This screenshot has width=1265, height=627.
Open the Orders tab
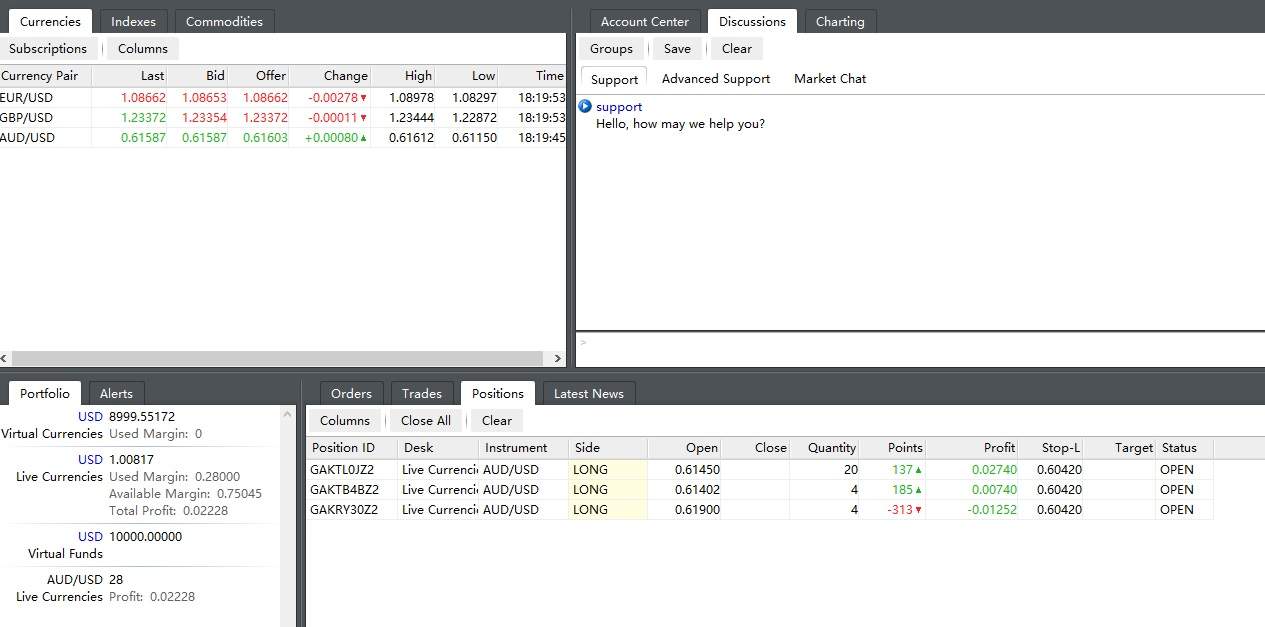click(x=351, y=393)
